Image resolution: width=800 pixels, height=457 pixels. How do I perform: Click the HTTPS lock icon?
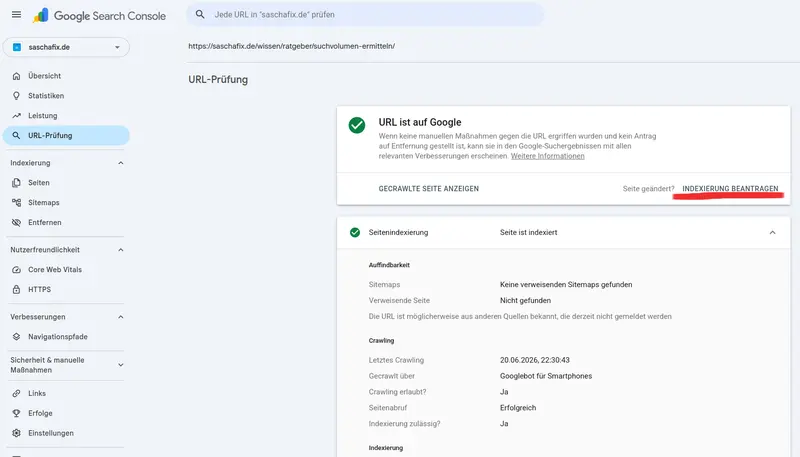pyautogui.click(x=16, y=290)
